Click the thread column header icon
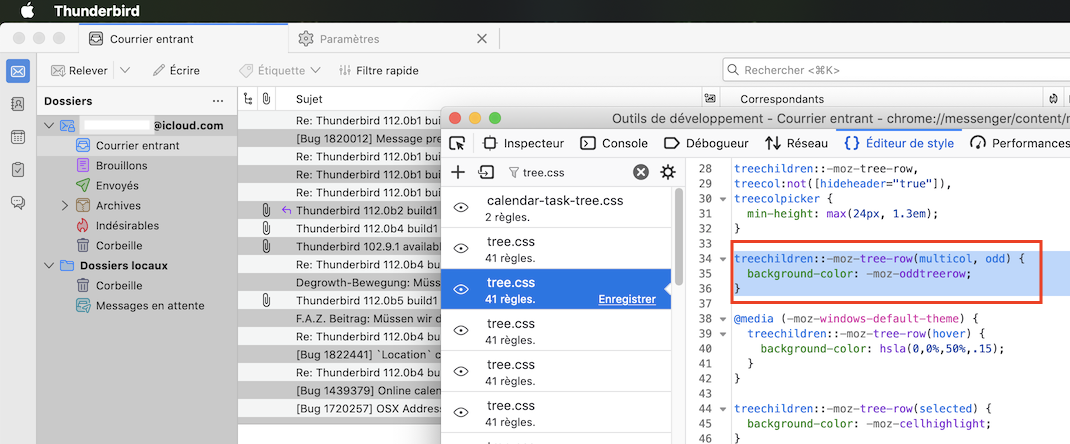Viewport: 1070px width, 444px height. pos(248,99)
